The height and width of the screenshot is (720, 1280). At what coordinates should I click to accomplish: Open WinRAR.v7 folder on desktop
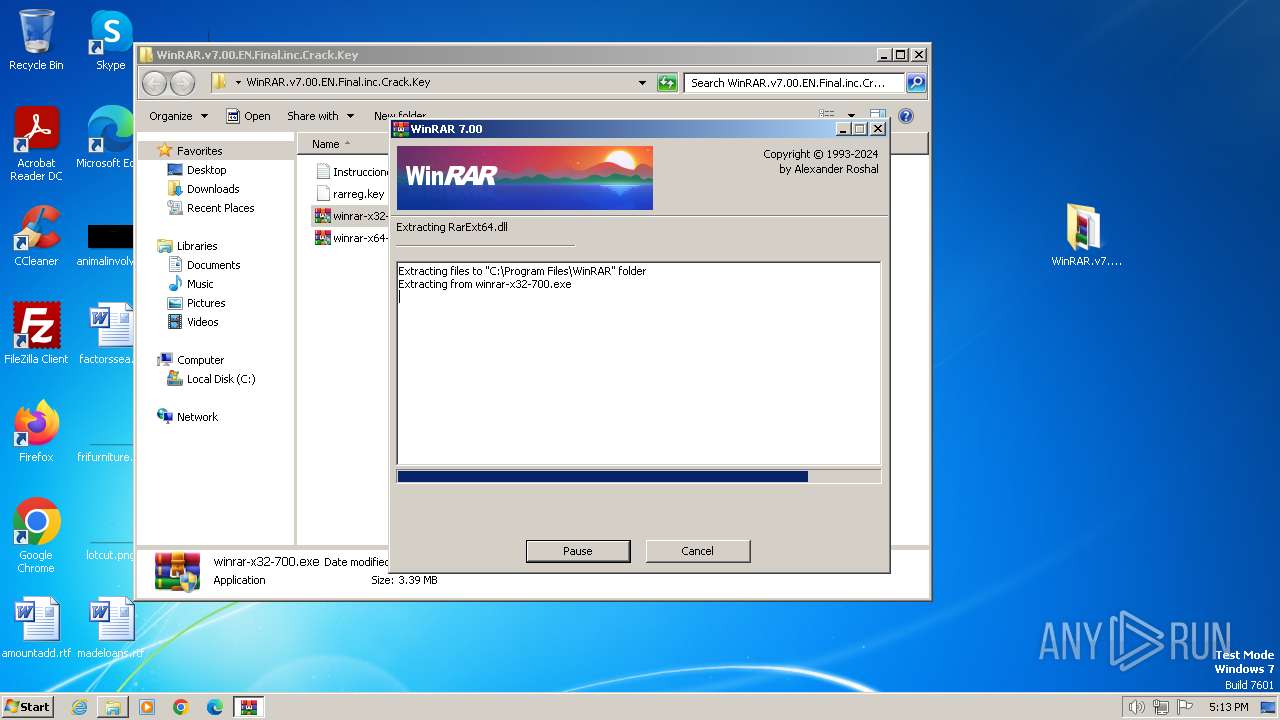tap(1086, 236)
